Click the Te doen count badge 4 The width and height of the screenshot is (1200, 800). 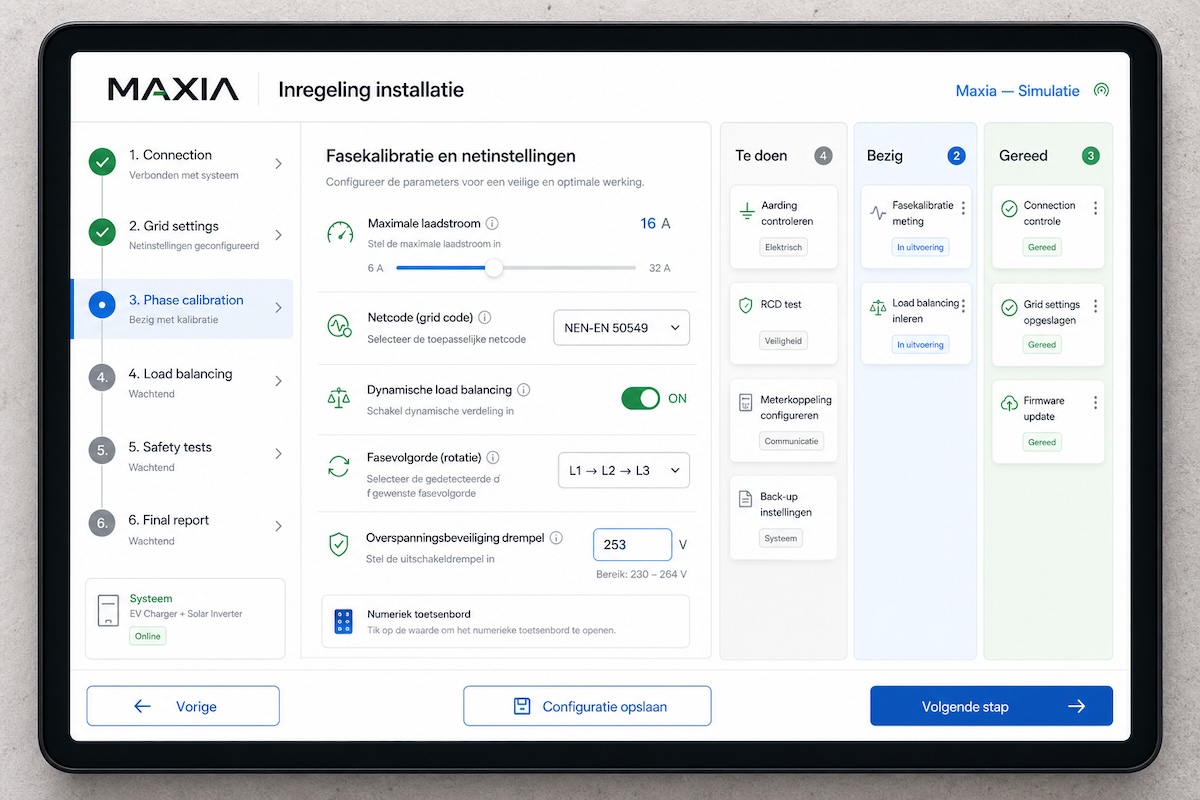[x=823, y=156]
